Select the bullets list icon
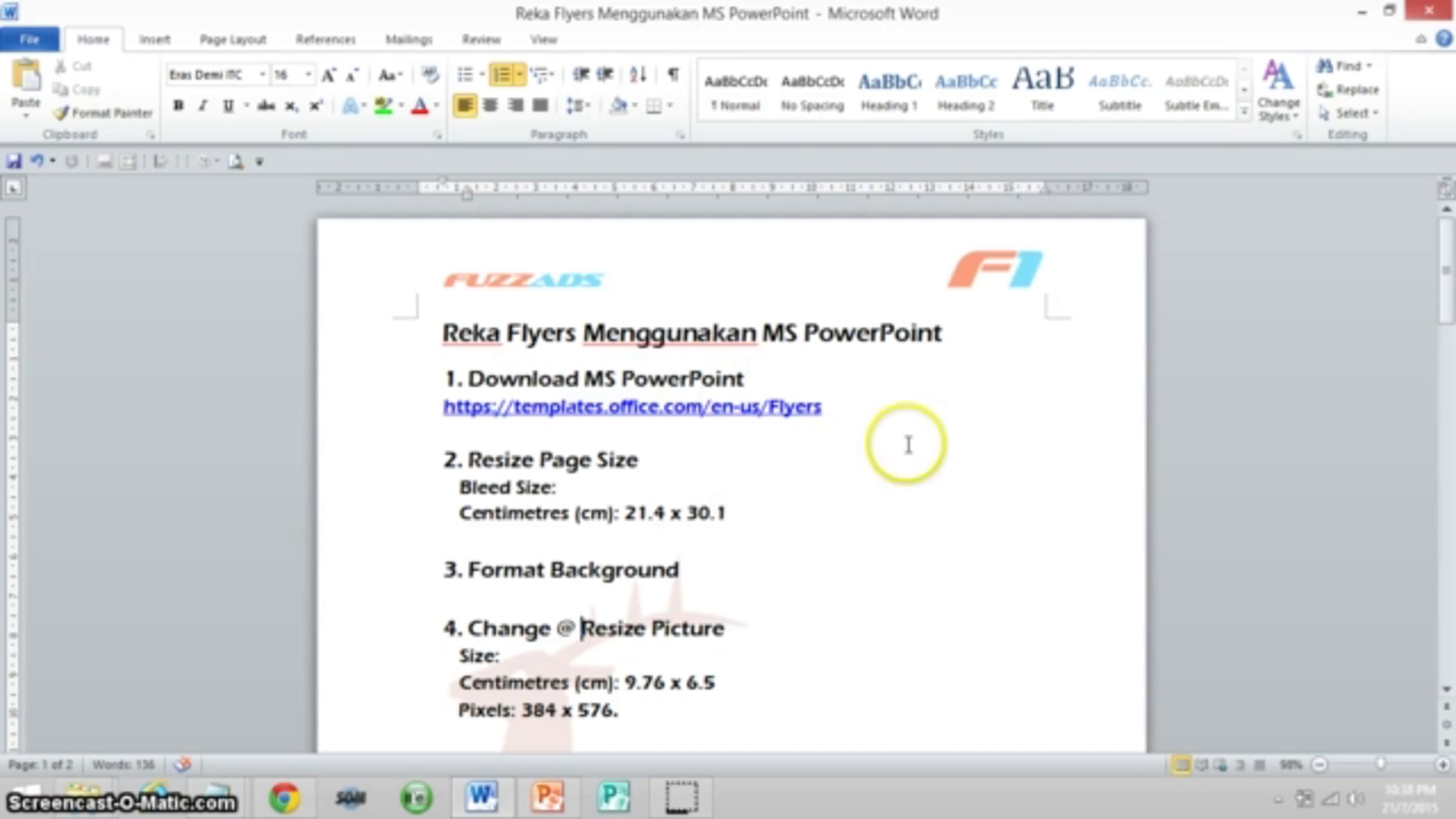The height and width of the screenshot is (819, 1456). pos(465,75)
